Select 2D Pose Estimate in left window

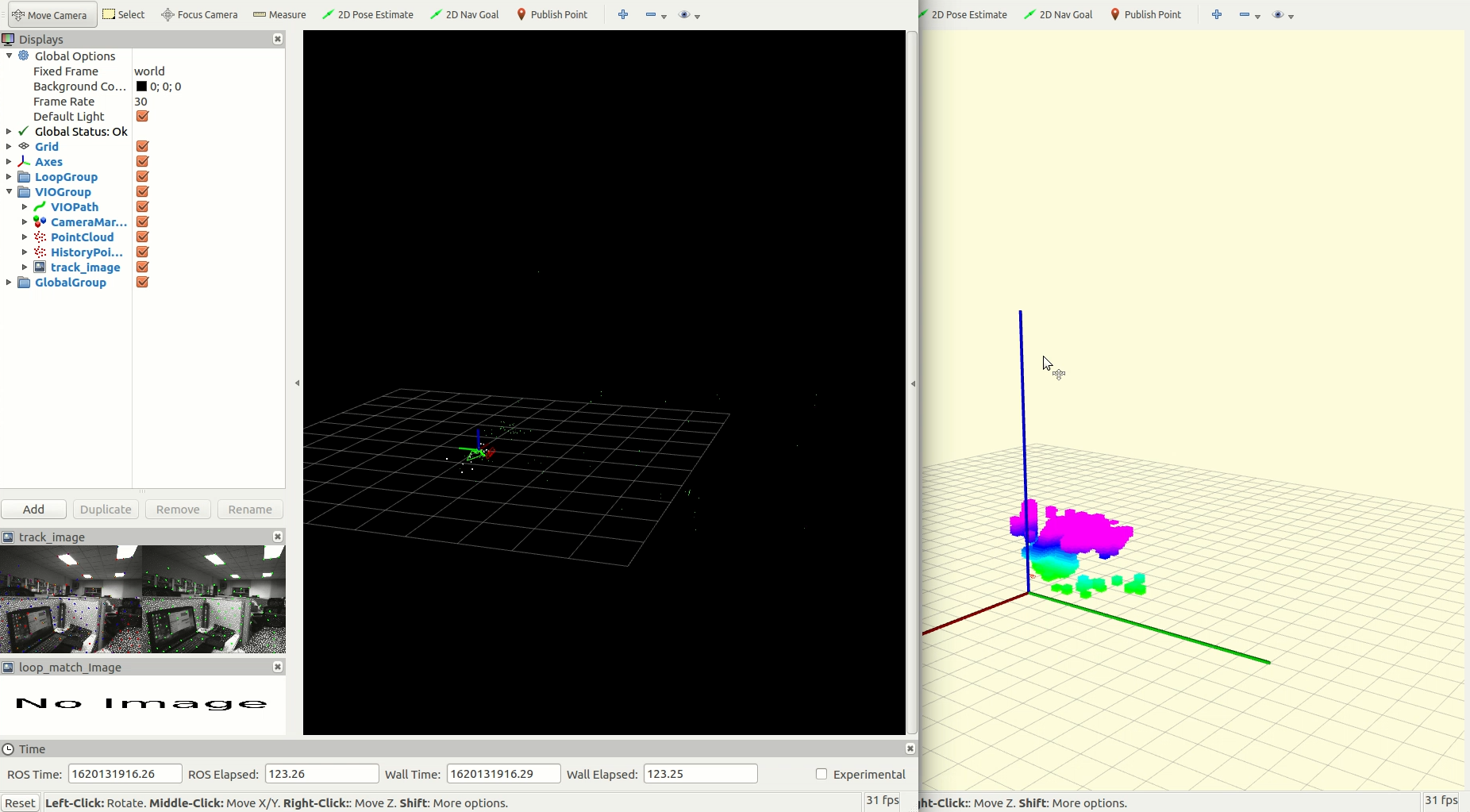tap(367, 14)
